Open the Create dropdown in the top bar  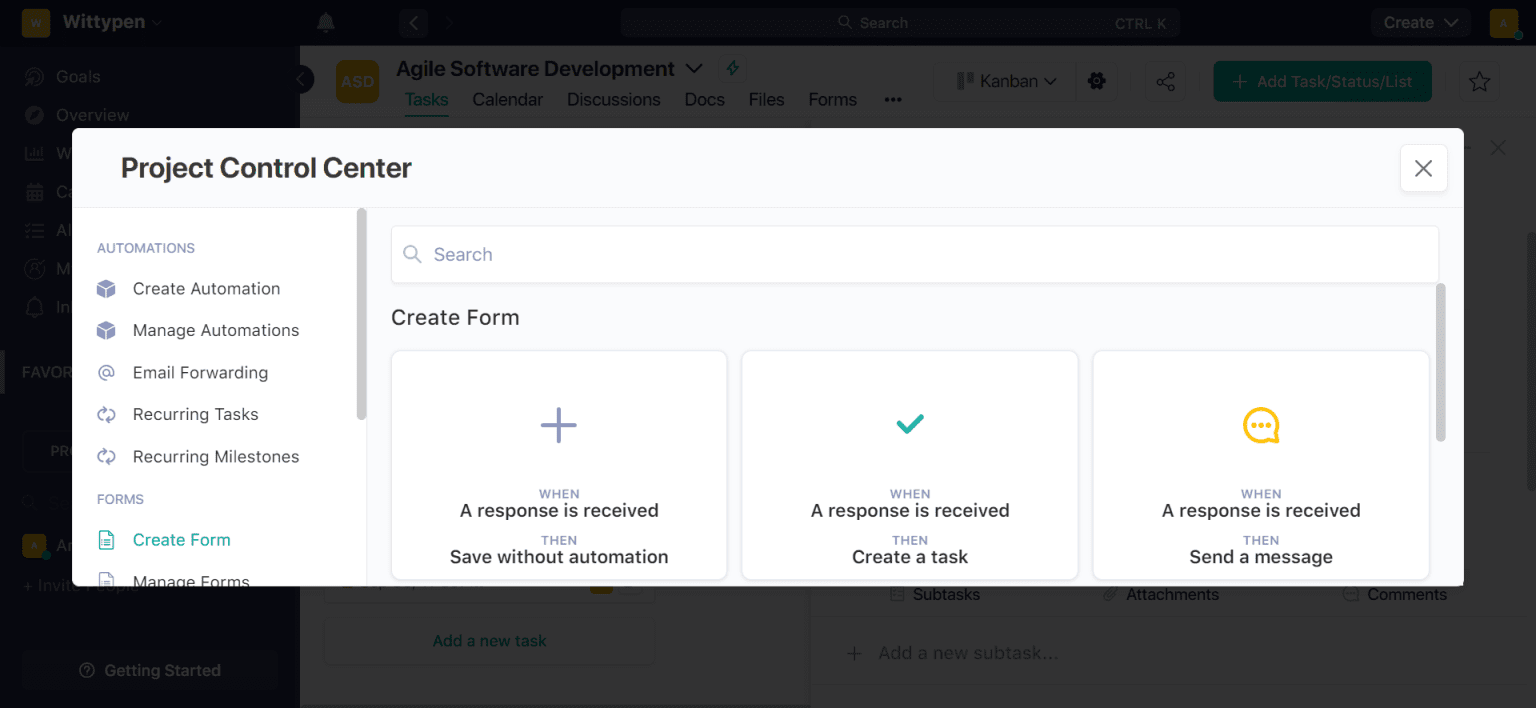click(1420, 22)
